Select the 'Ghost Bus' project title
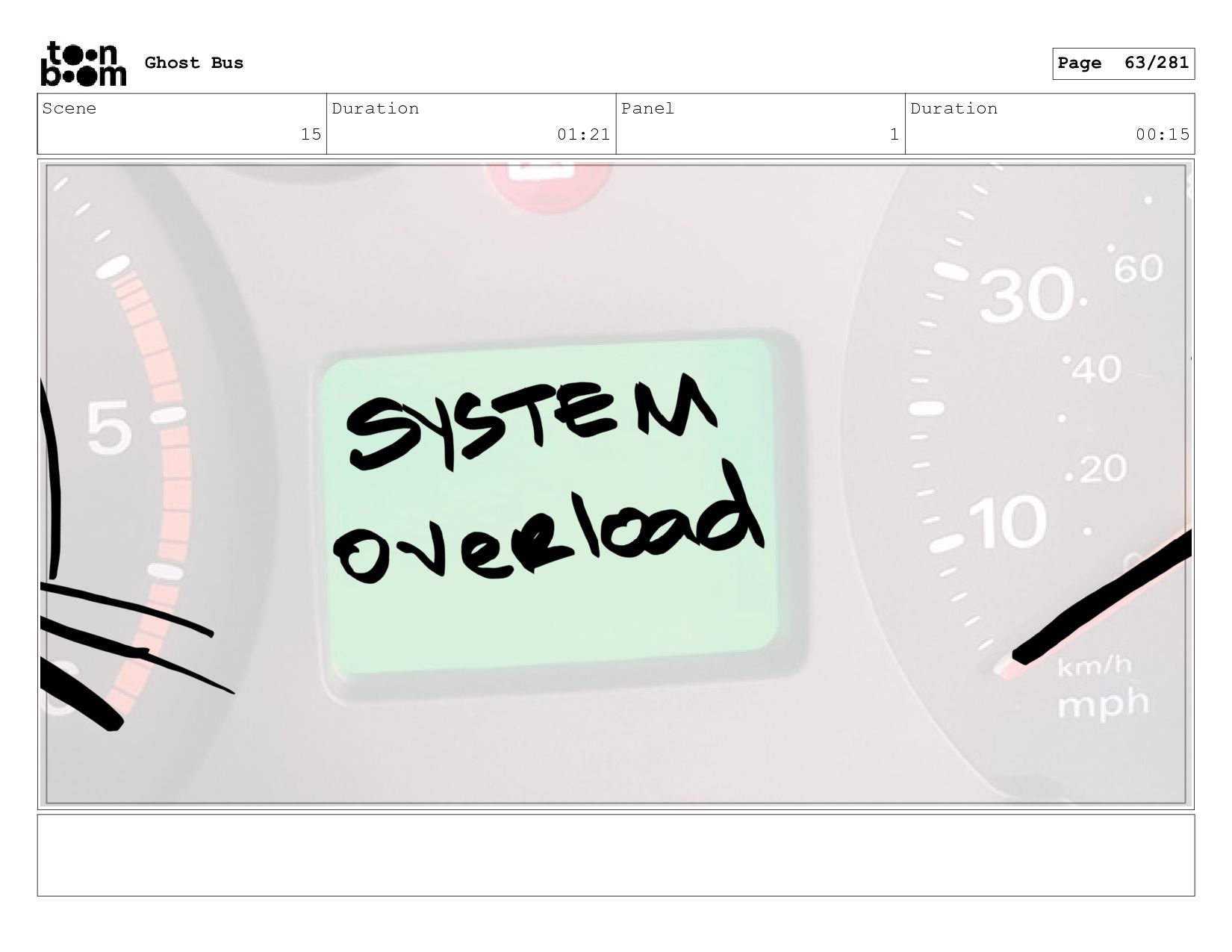 coord(194,63)
